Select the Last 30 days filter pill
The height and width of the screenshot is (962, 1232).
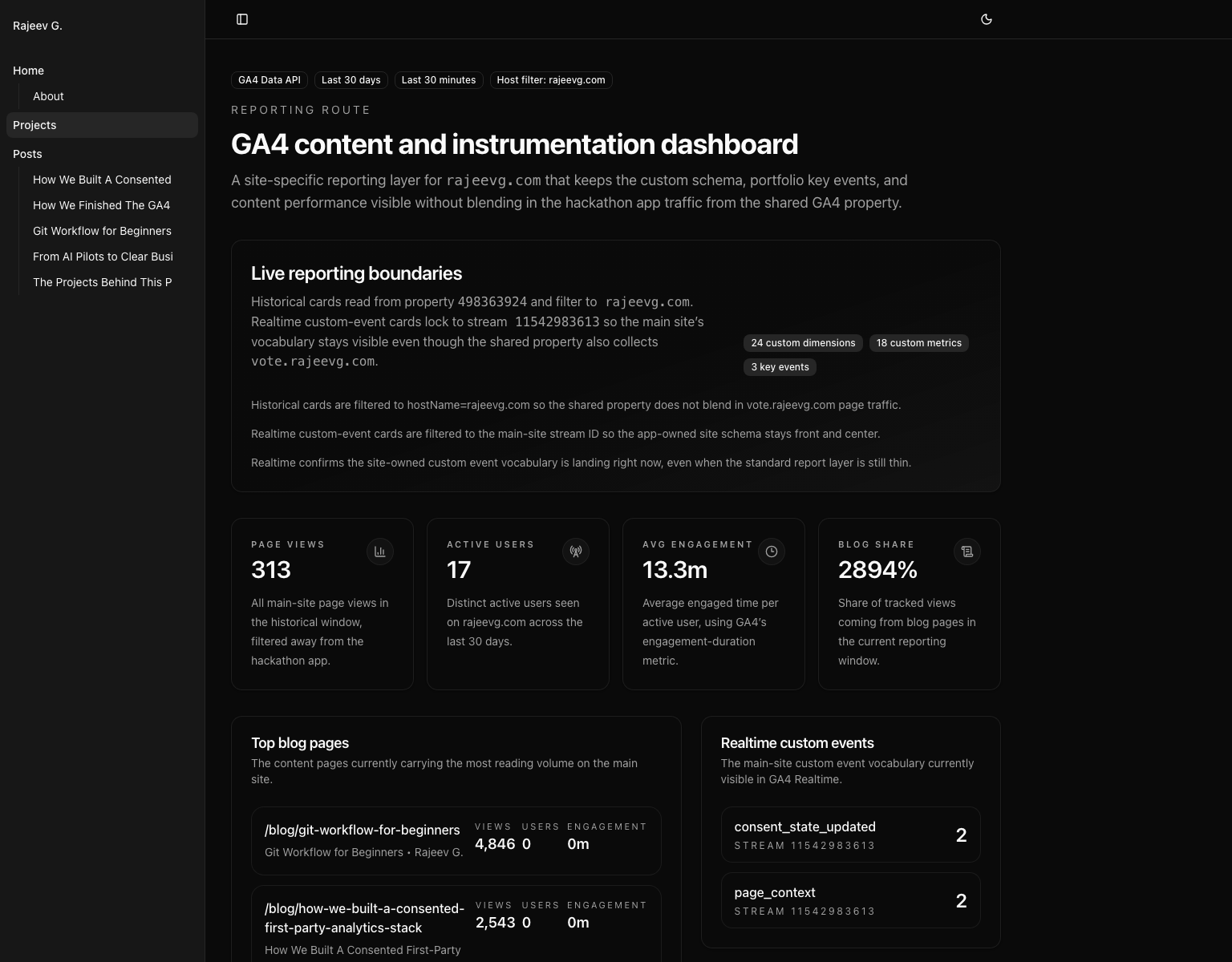click(x=351, y=80)
